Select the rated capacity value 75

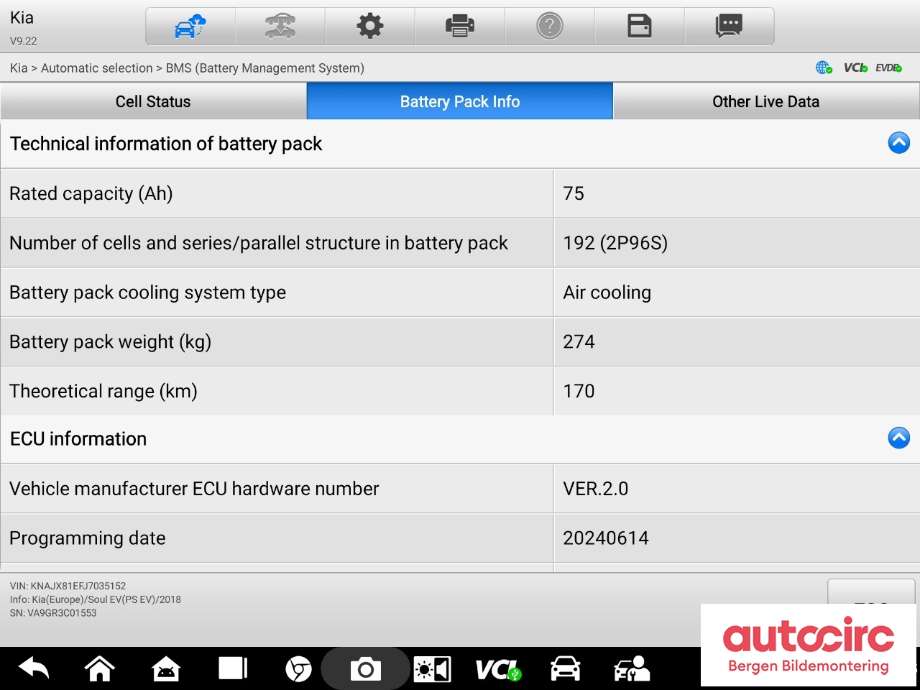pos(573,194)
